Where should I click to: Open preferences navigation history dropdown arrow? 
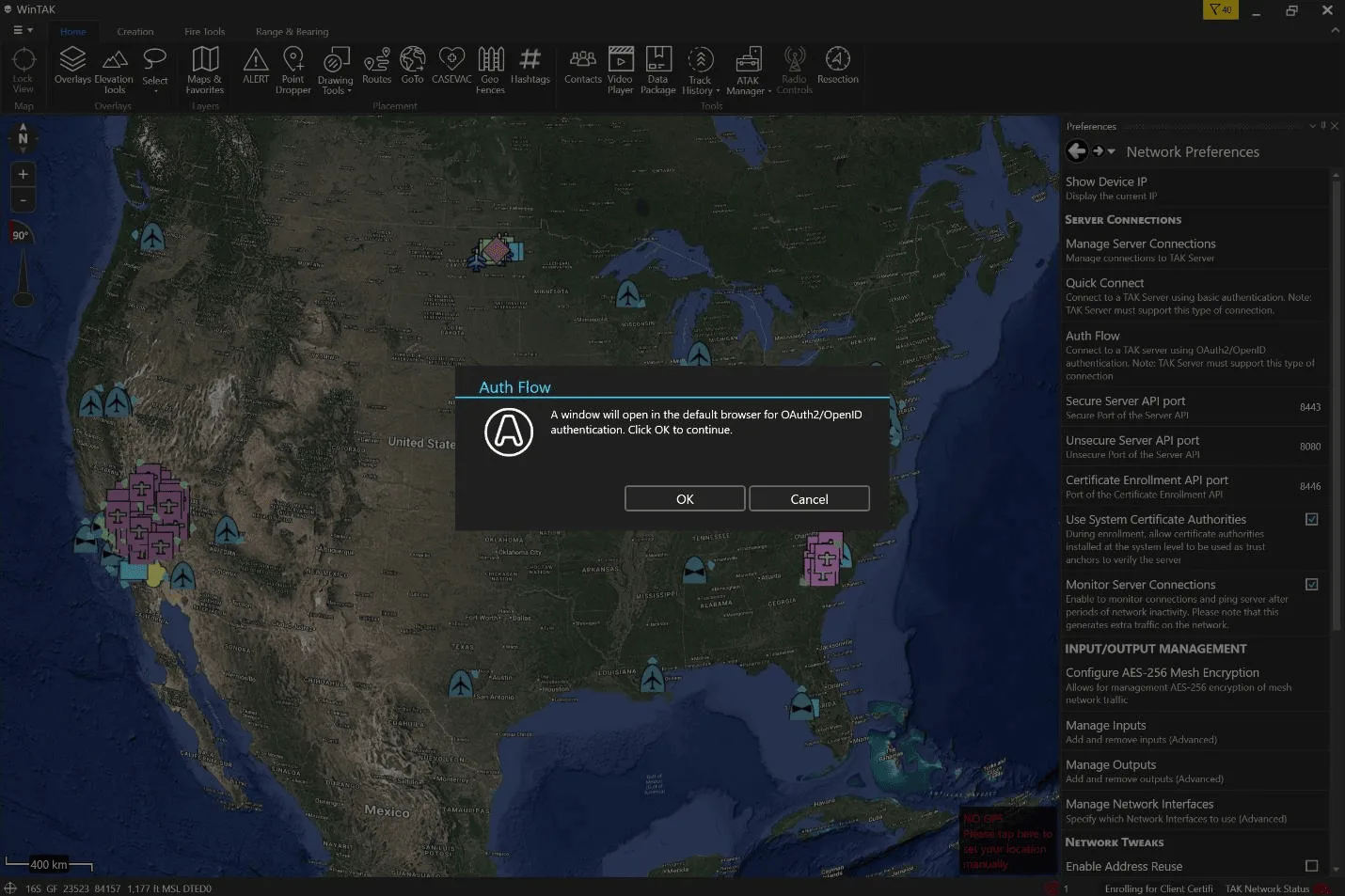(x=1111, y=151)
